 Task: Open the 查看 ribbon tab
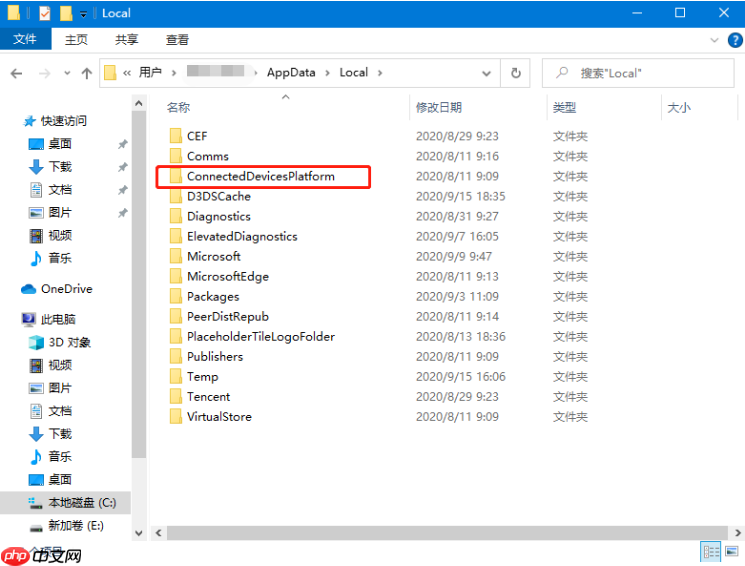coord(177,39)
